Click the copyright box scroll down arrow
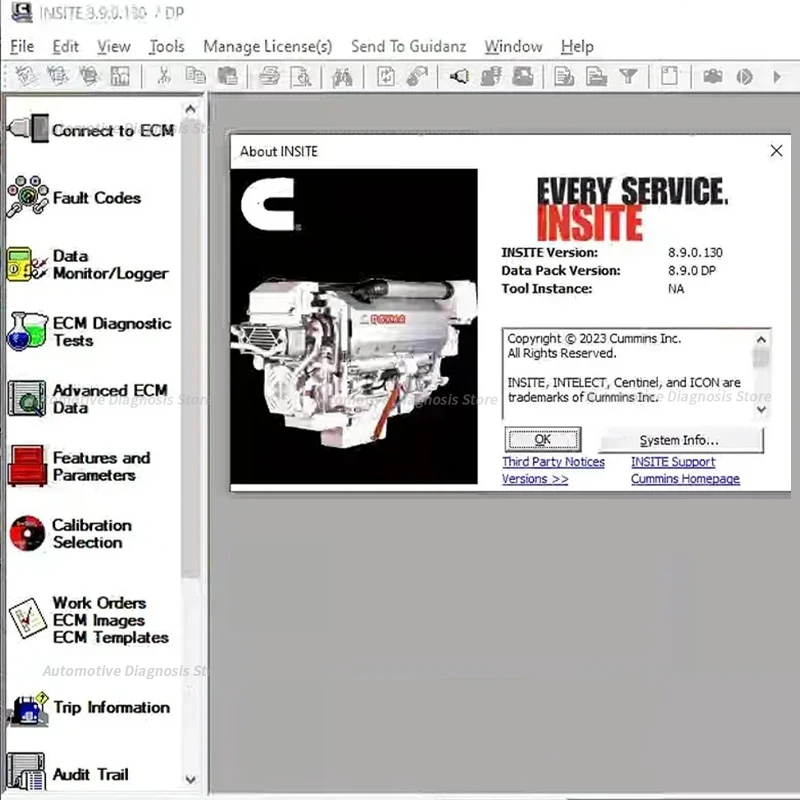This screenshot has width=800, height=800. pos(761,410)
